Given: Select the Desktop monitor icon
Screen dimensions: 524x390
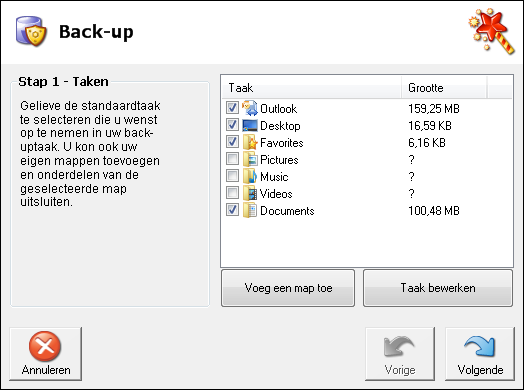Looking at the screenshot, I should [x=250, y=125].
